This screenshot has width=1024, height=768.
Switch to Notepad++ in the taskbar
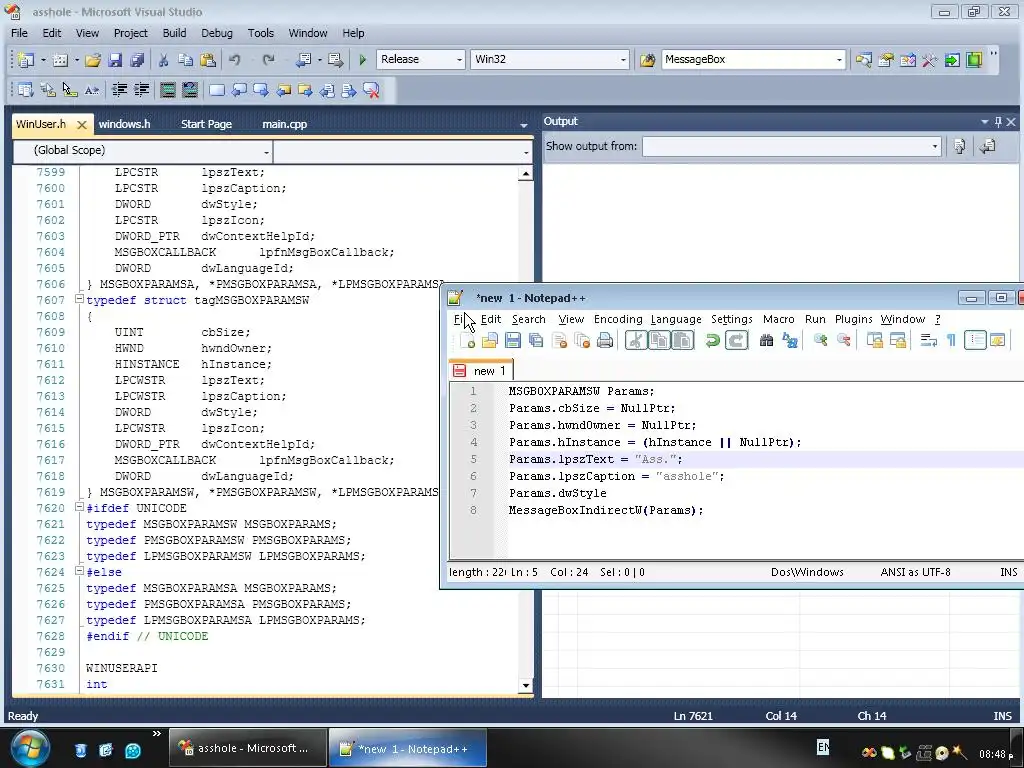408,748
